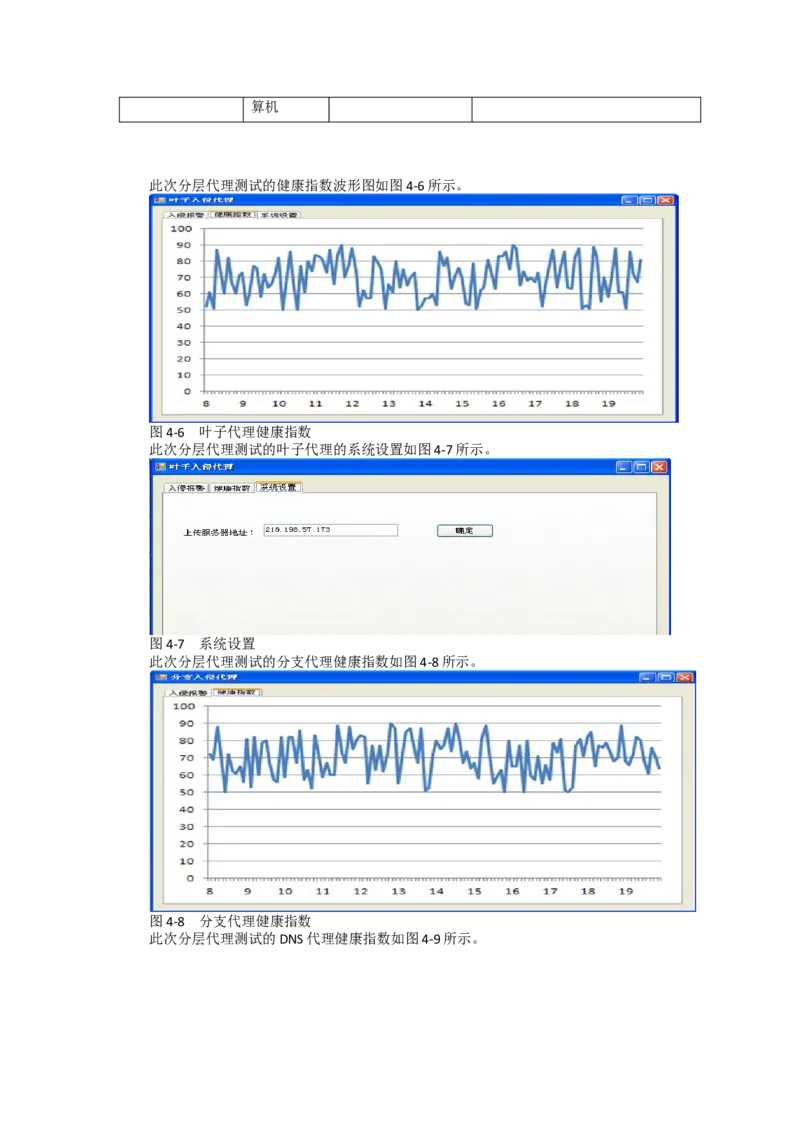Open 入侵报警 tab in top chart window

185,214
